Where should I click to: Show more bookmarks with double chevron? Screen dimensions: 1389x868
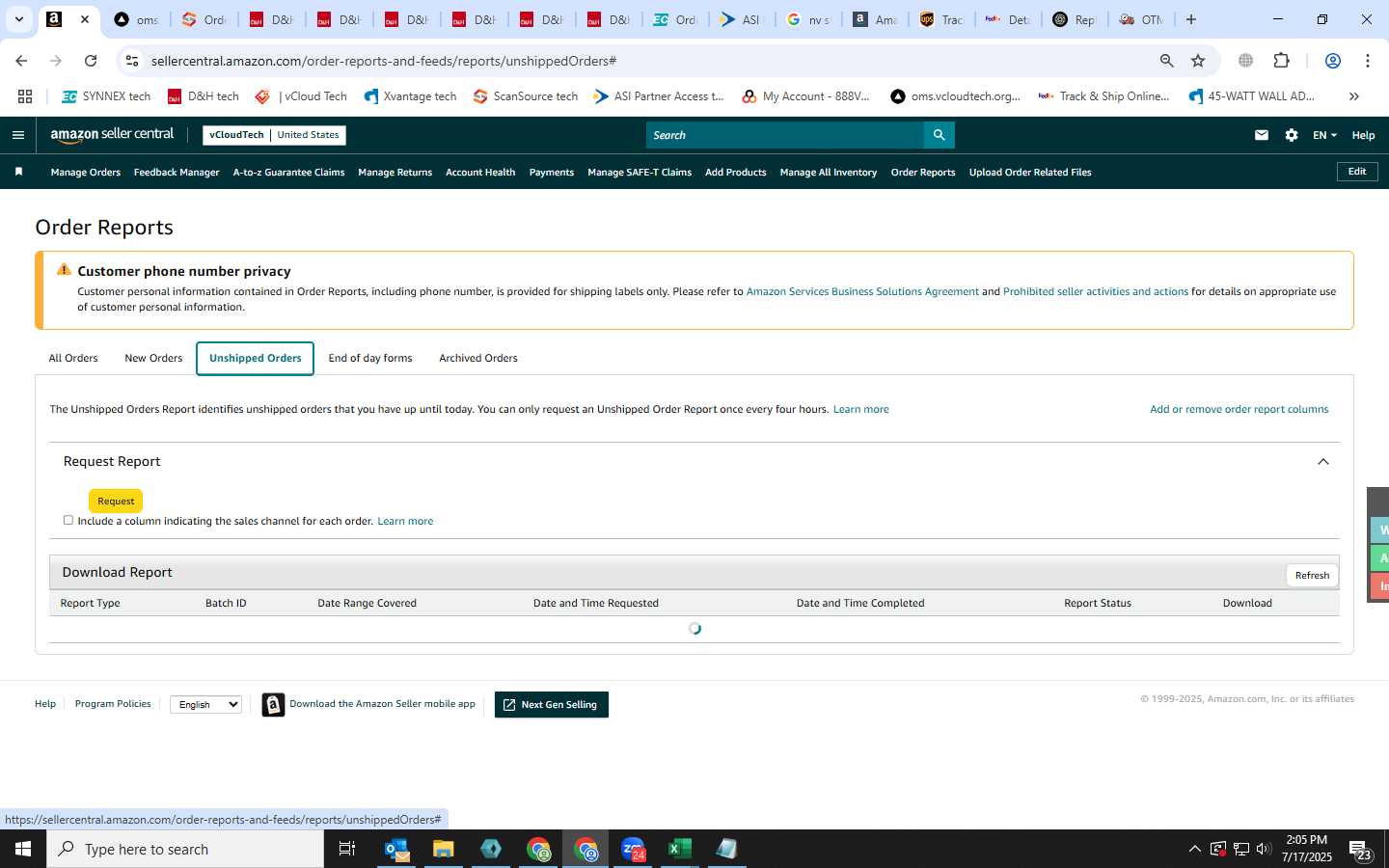[1353, 96]
